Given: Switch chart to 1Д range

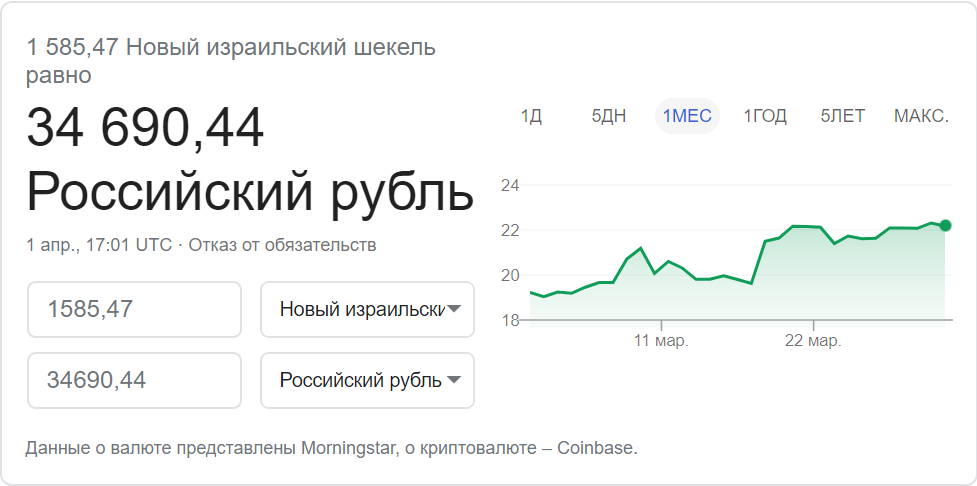Looking at the screenshot, I should (x=531, y=116).
